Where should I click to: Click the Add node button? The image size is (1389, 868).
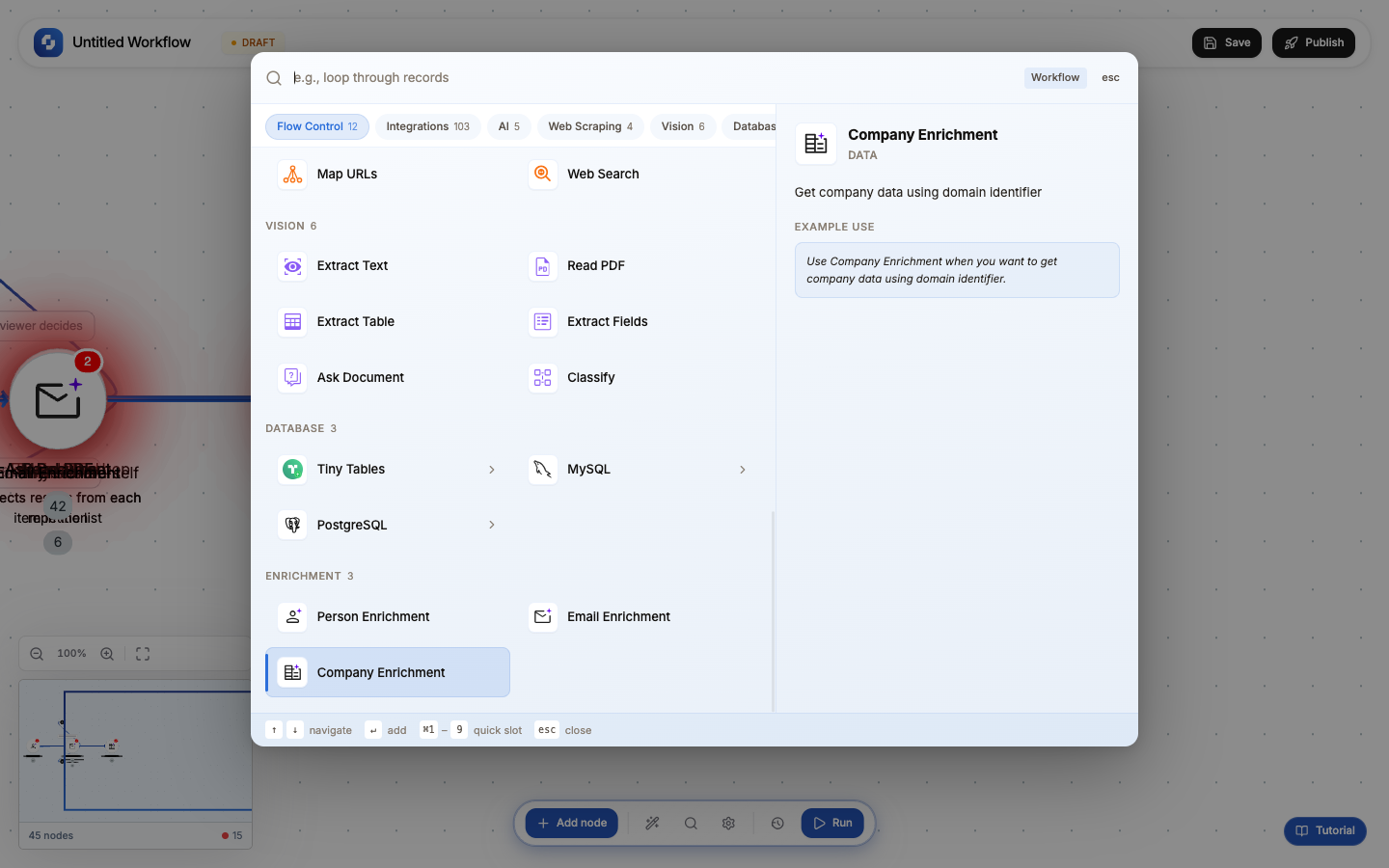[x=572, y=824]
